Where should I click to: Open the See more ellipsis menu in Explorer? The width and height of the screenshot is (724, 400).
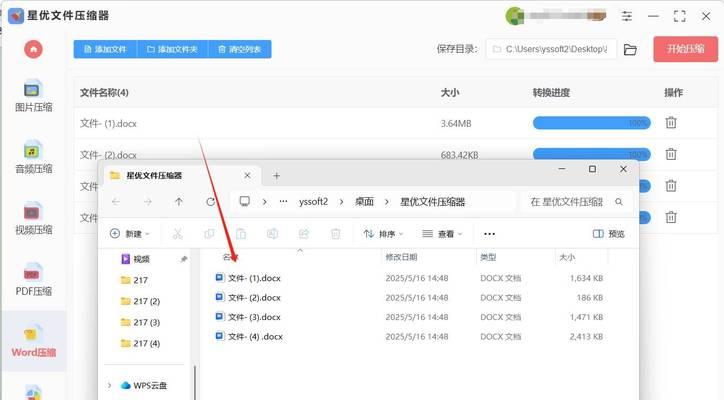[x=489, y=234]
